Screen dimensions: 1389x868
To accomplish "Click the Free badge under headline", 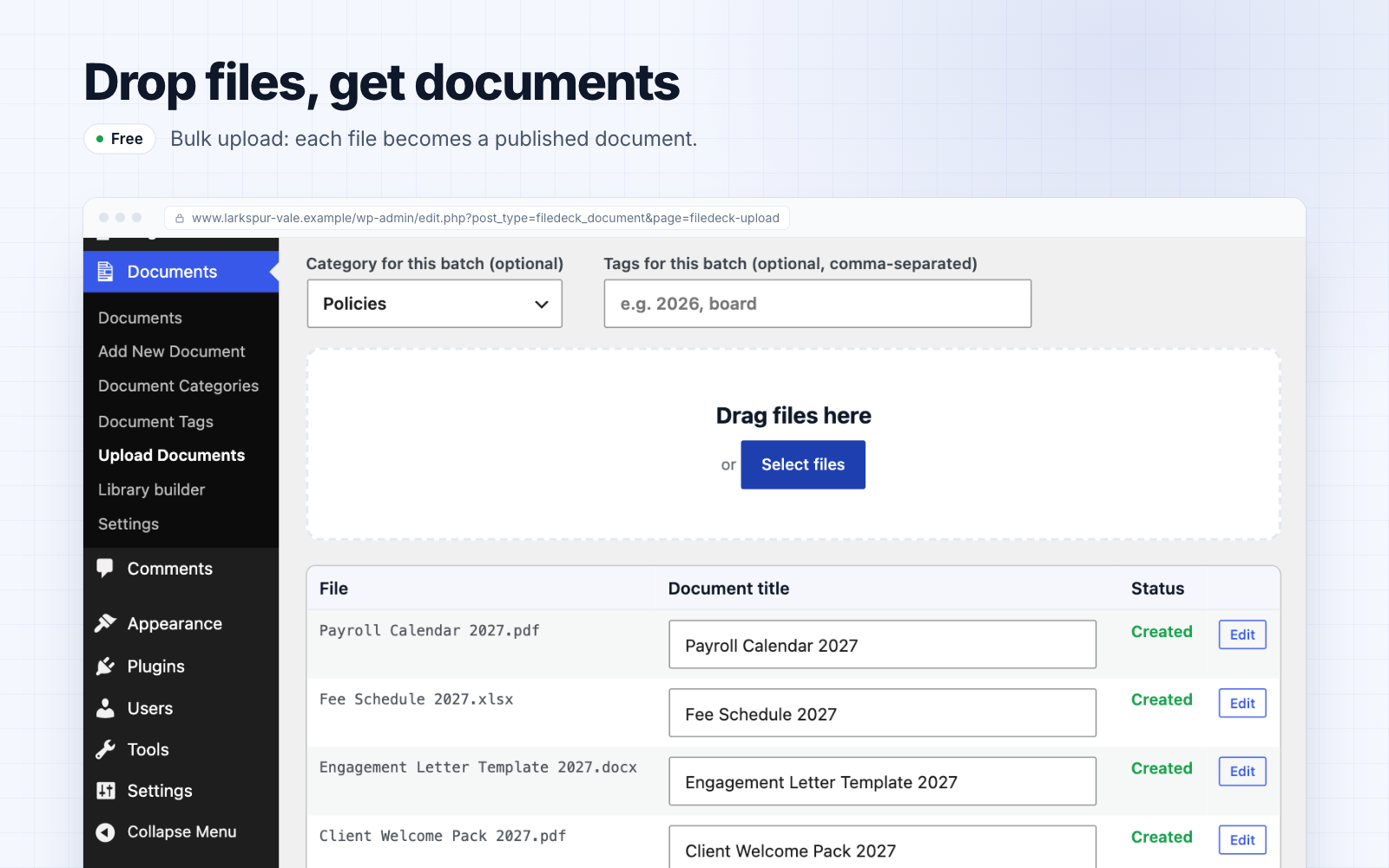I will pos(120,139).
